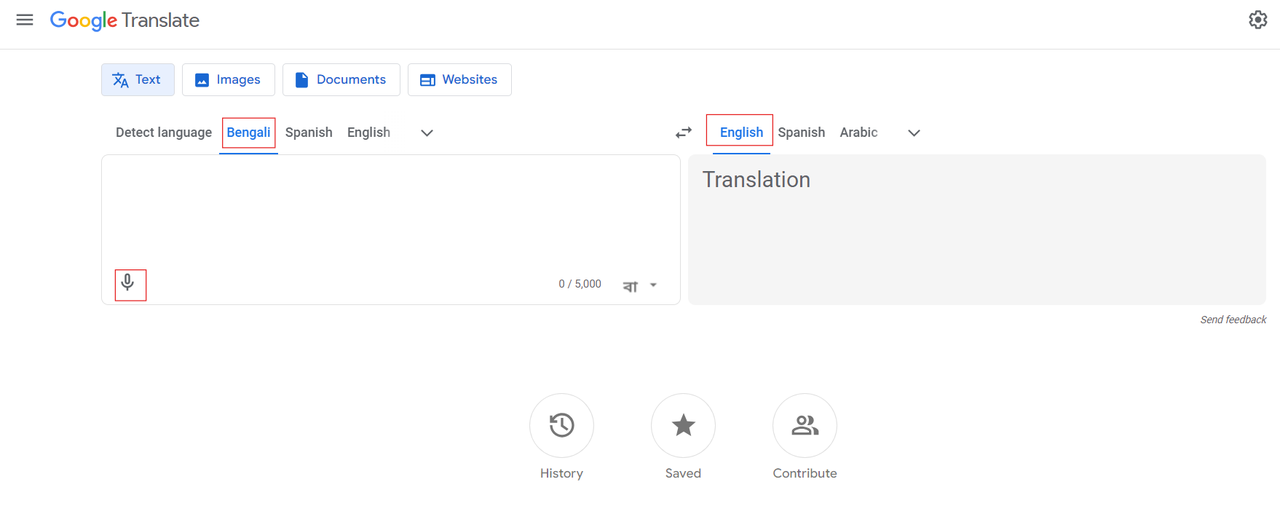
Task: Expand the source languages list chevron
Action: pyautogui.click(x=427, y=133)
